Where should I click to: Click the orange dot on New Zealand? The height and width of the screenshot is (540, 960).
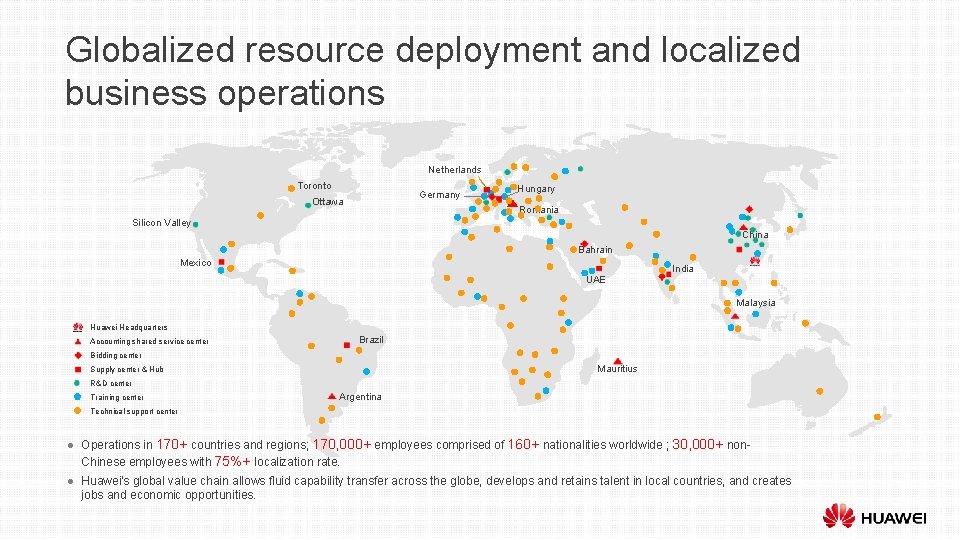[x=877, y=418]
